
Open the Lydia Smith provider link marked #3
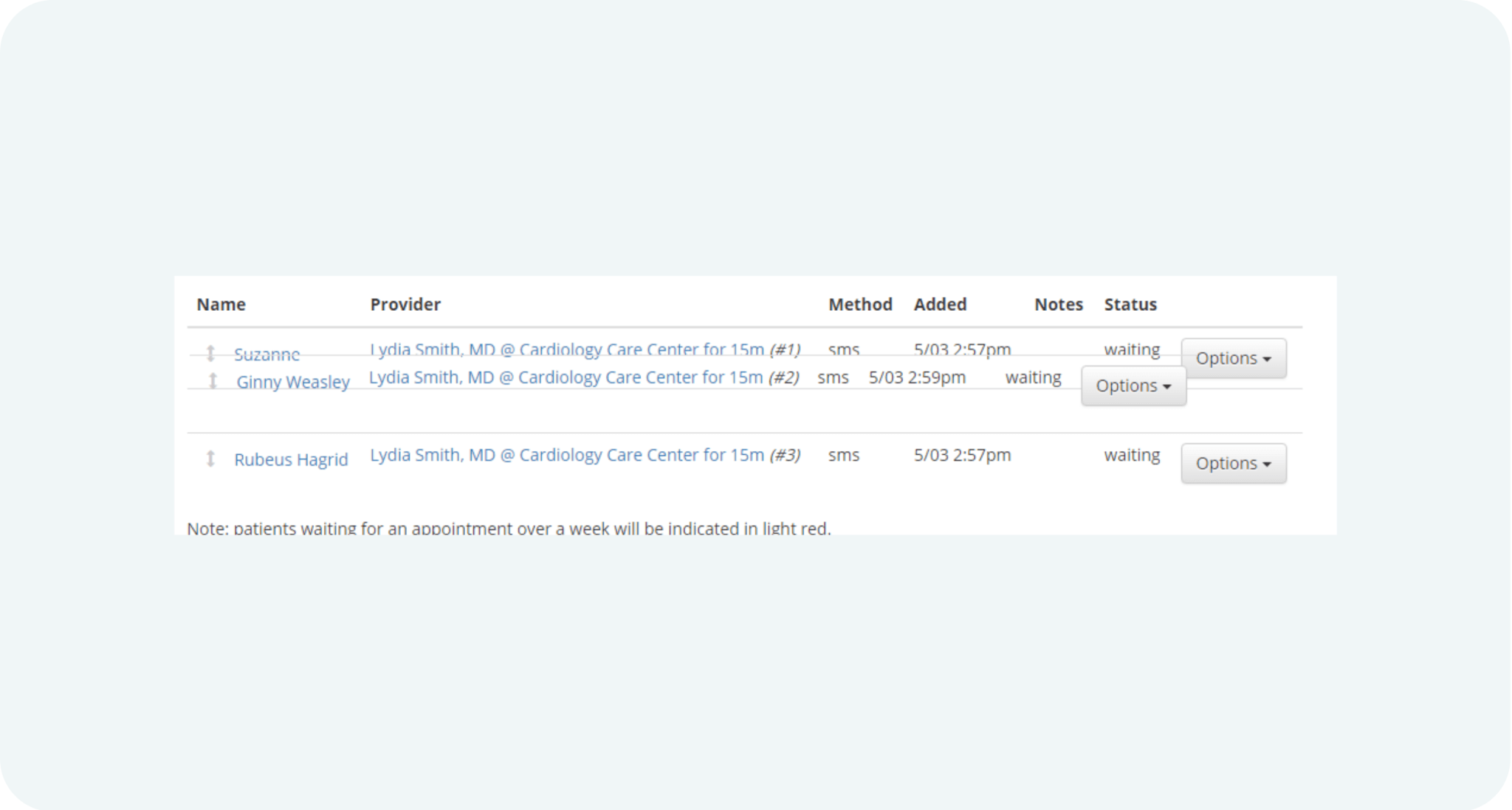coord(566,455)
